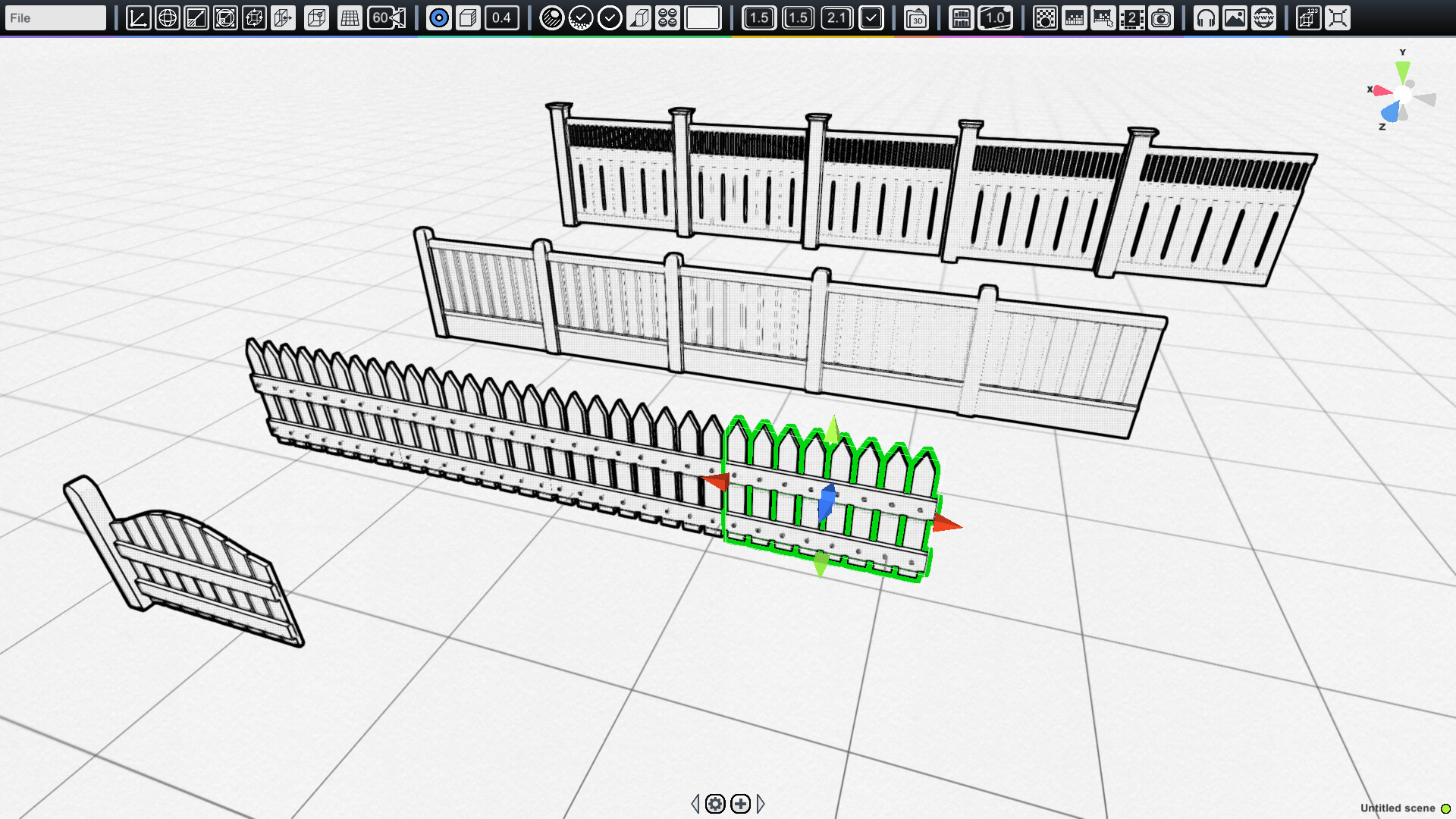Screen dimensions: 1456x819
Task: Click the grid overlay icon in the toolbar
Action: pyautogui.click(x=350, y=17)
